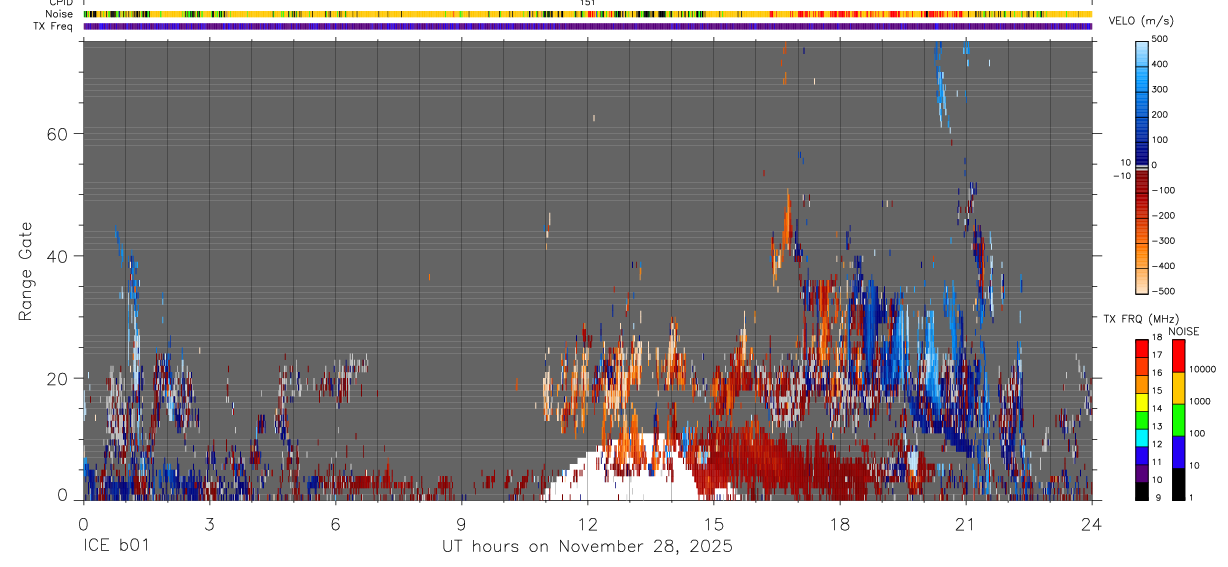This screenshot has height=567, width=1228.
Task: Click the 18 tick on the UT hours axis
Action: point(840,523)
